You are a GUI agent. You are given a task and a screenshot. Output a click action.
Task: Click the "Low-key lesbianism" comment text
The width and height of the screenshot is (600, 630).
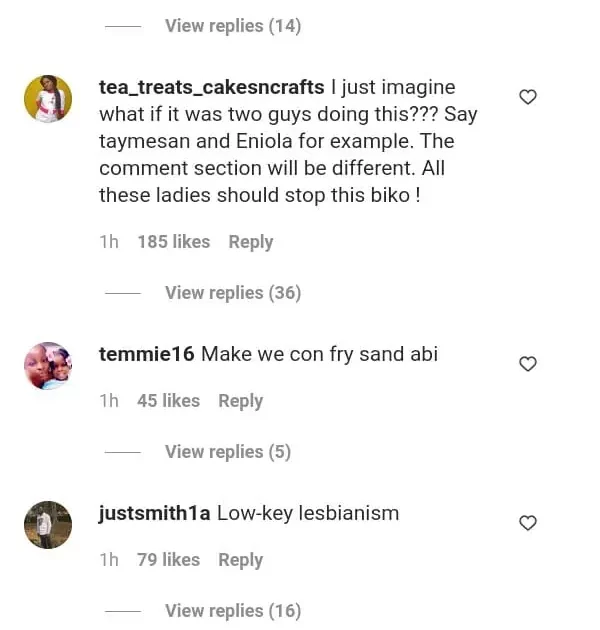coord(308,513)
